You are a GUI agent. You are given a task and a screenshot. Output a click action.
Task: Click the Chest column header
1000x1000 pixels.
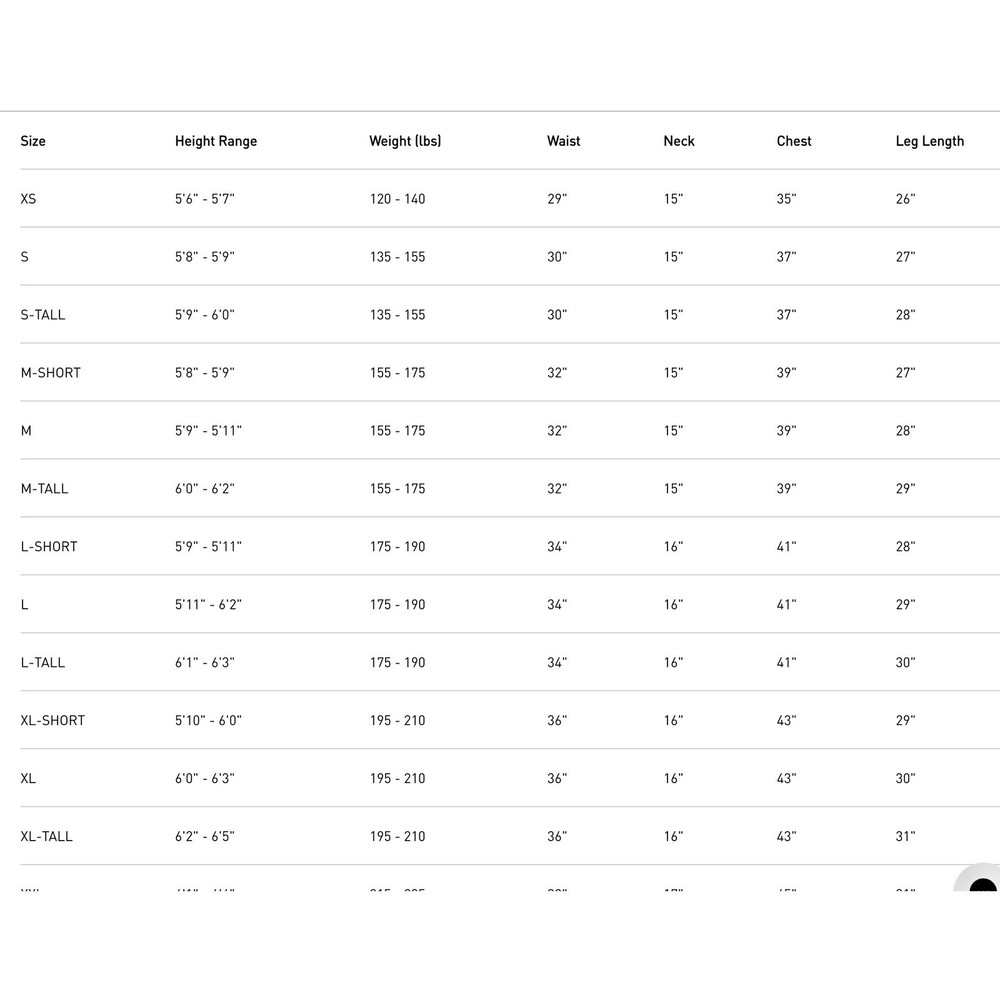pos(793,141)
